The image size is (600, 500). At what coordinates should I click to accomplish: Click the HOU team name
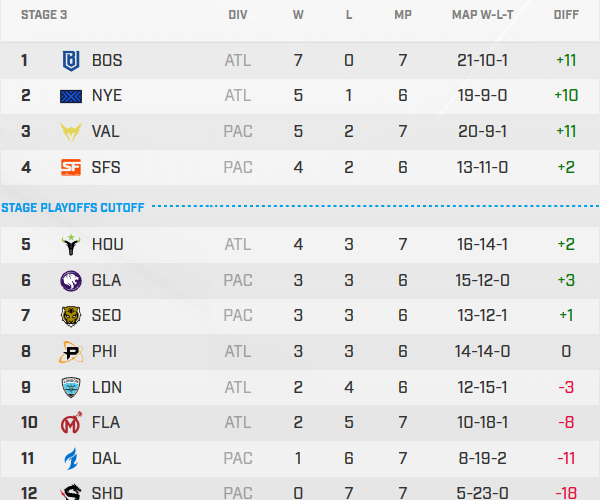[107, 244]
